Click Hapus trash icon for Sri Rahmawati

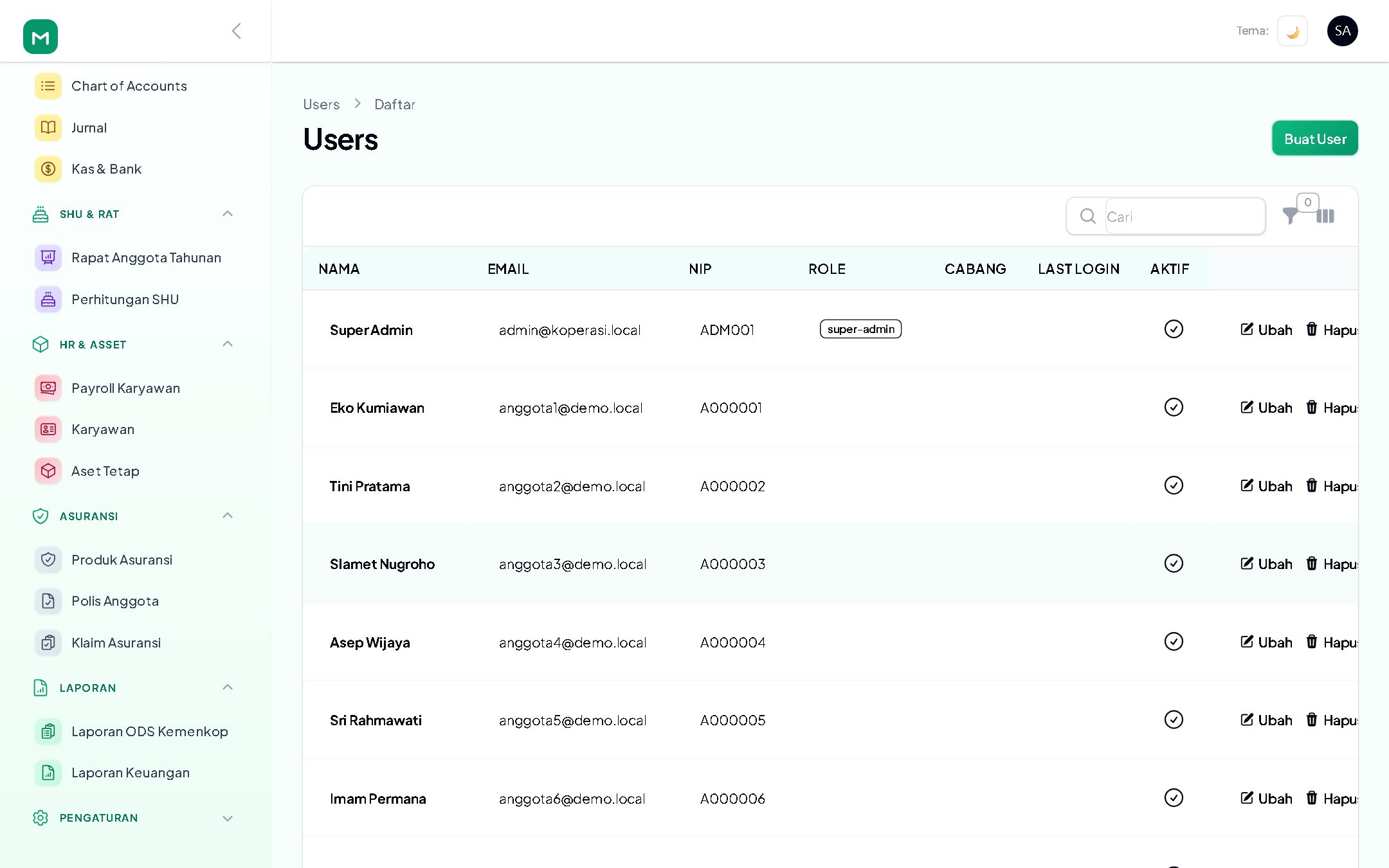(x=1312, y=719)
